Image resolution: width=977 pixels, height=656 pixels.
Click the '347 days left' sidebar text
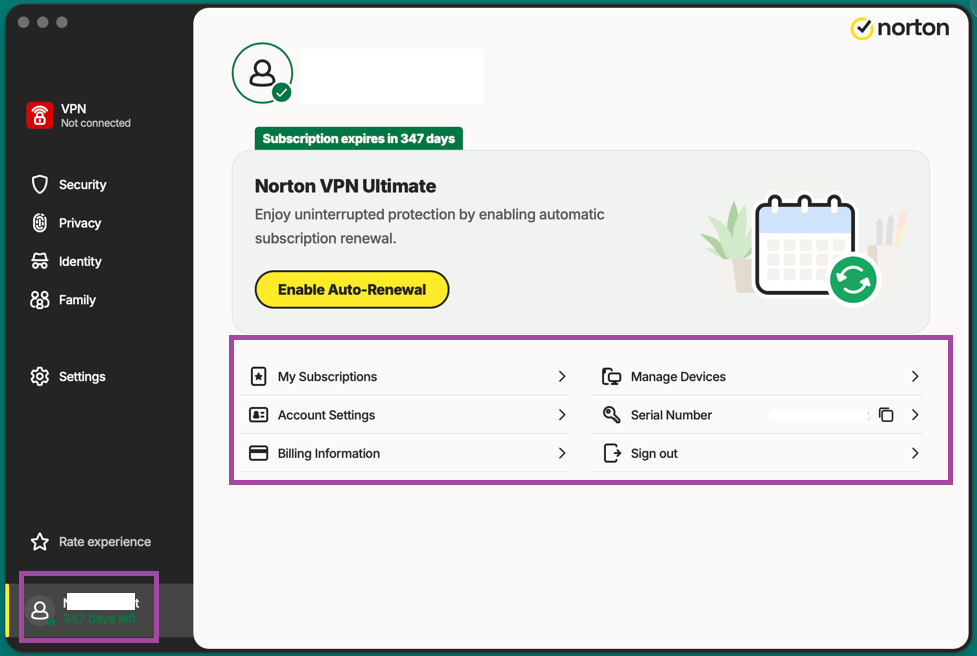[100, 619]
